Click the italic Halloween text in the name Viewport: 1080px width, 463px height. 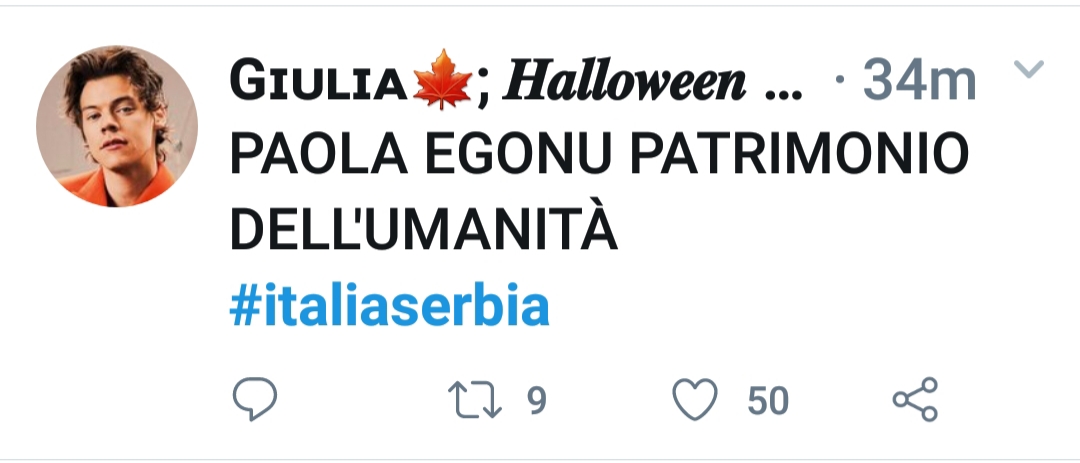tap(624, 82)
